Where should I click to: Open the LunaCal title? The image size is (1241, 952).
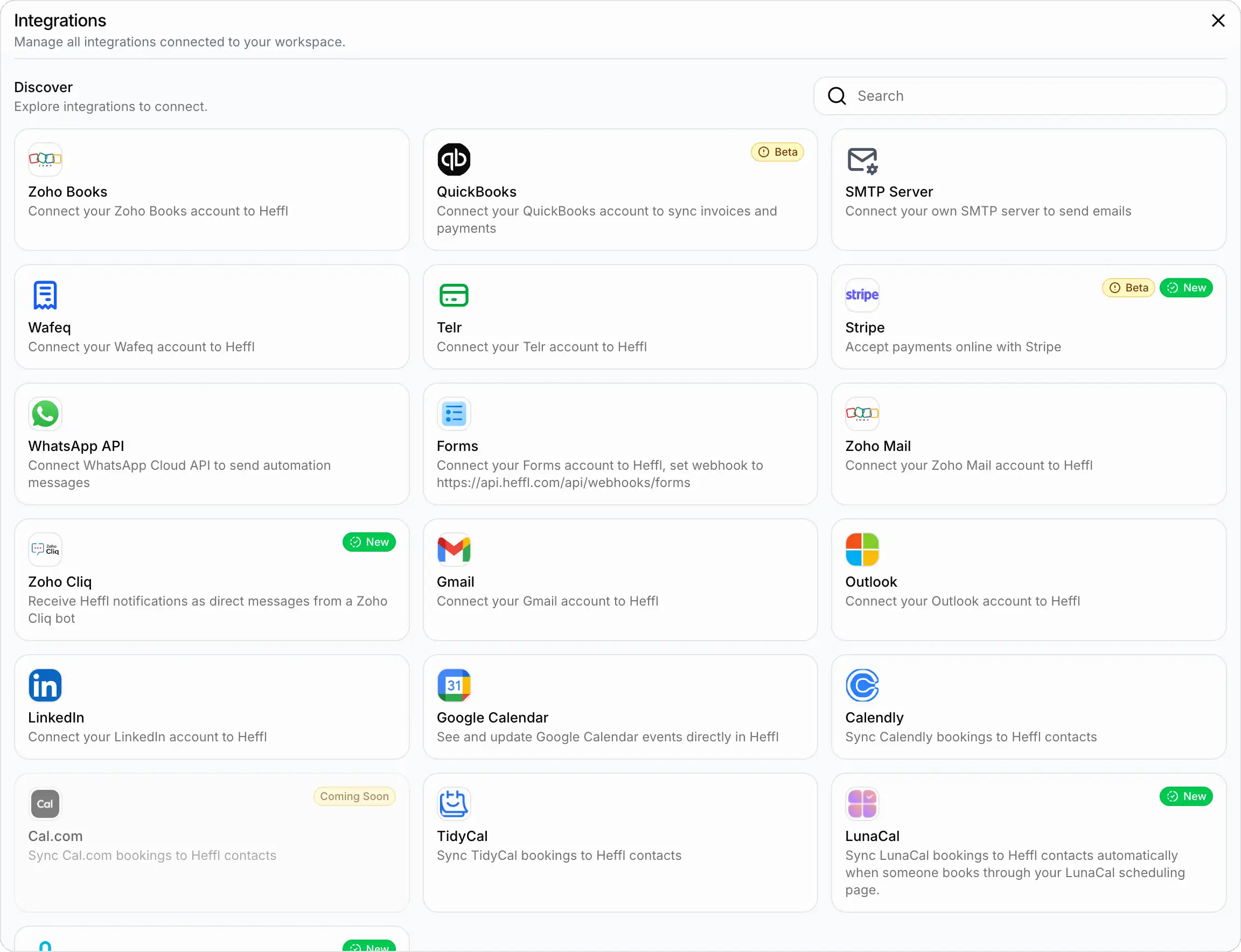click(872, 836)
